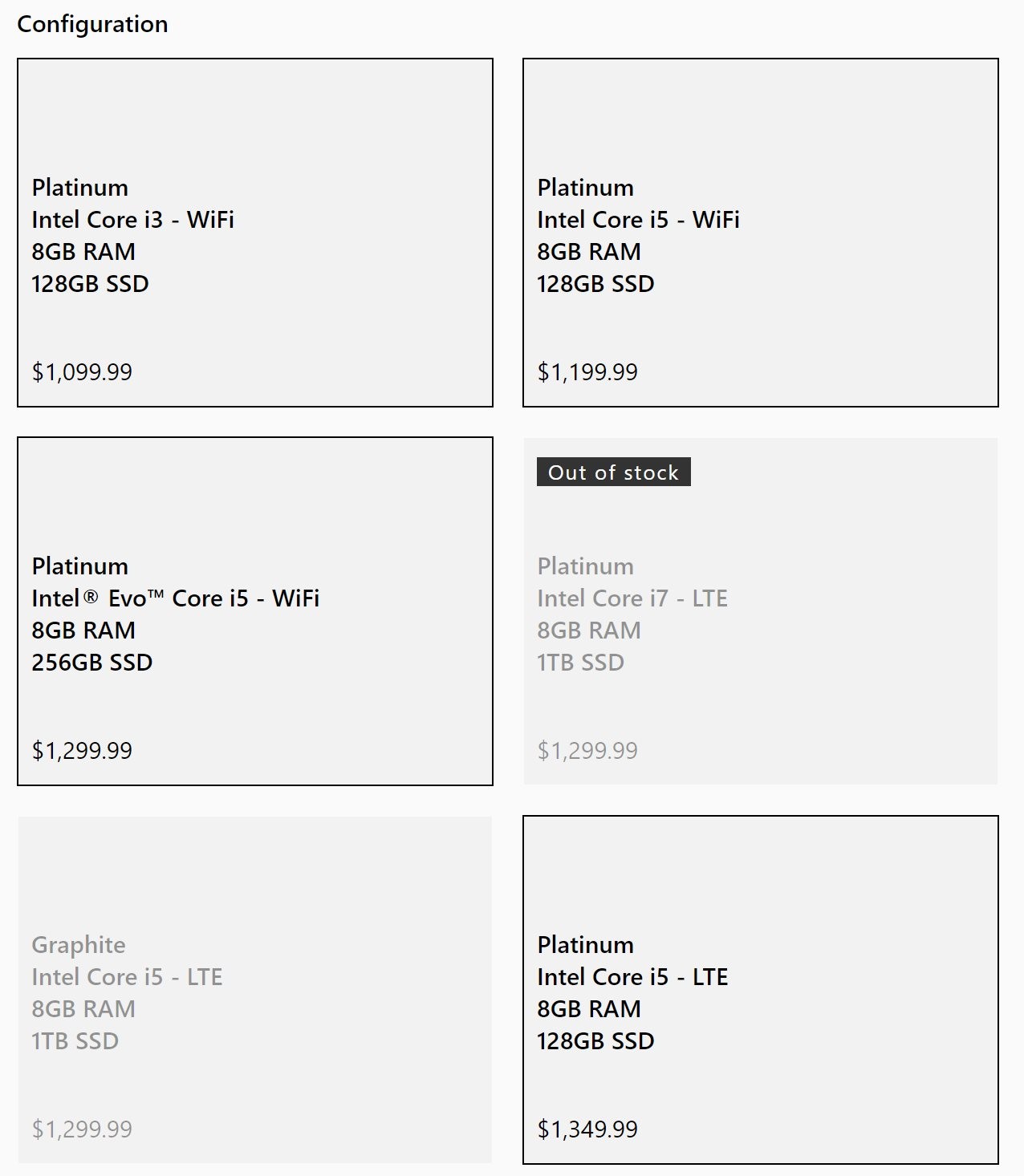Viewport: 1024px width, 1176px height.
Task: Click 1TB SSD in Graphite card
Action: [75, 1041]
